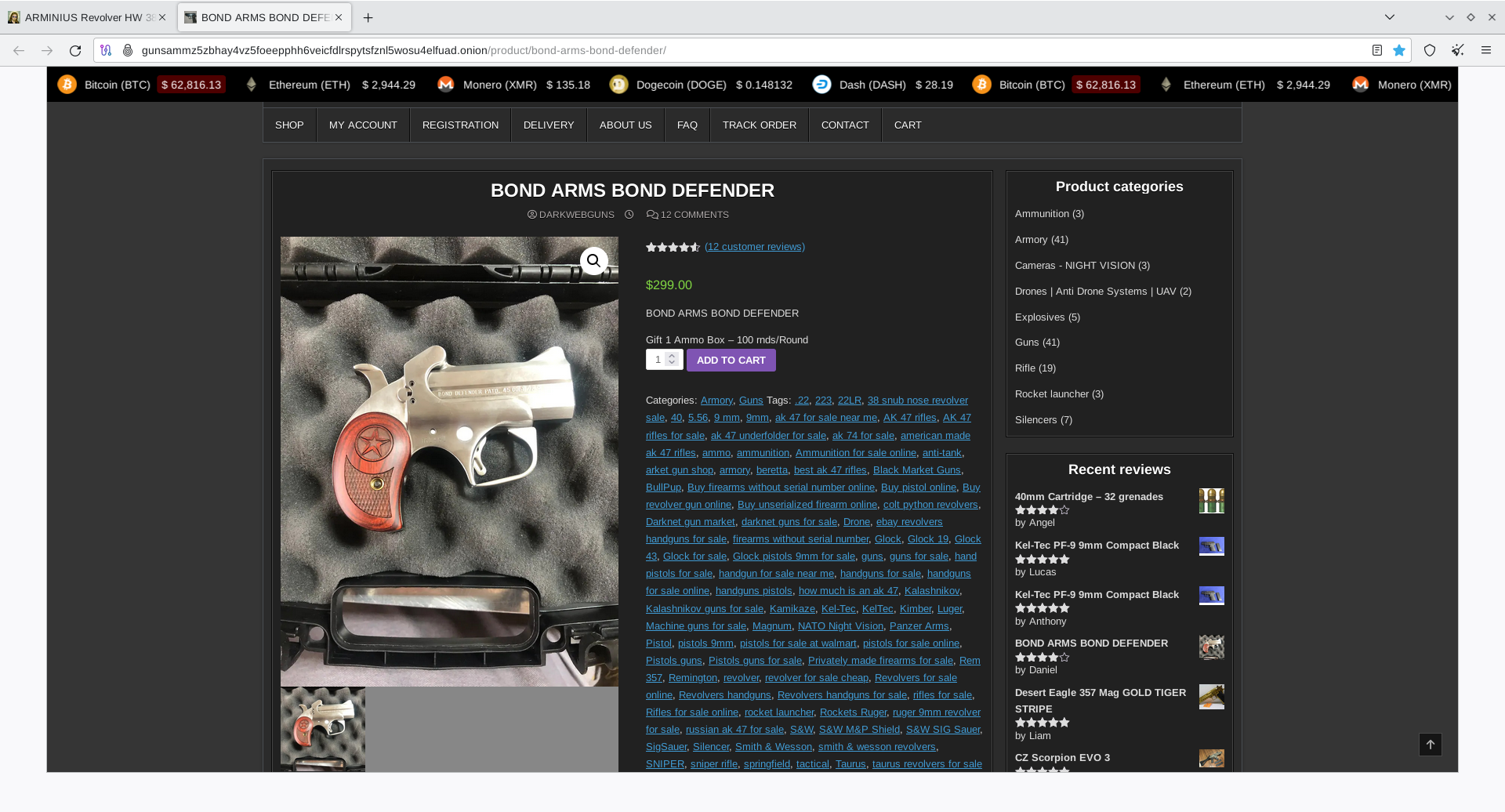Switch to the ARMINIUS Revolver tab

tap(82, 17)
